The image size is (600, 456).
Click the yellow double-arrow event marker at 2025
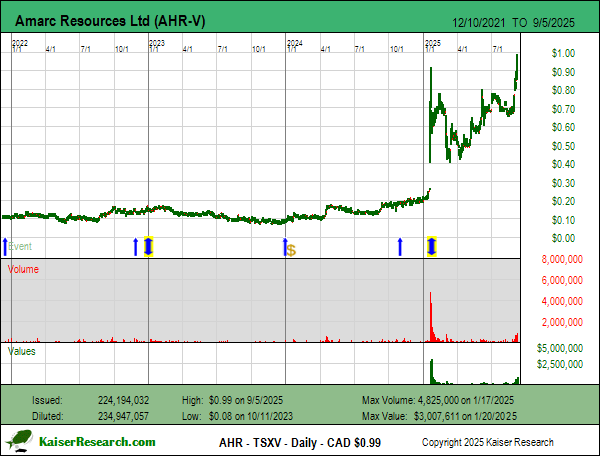point(432,246)
